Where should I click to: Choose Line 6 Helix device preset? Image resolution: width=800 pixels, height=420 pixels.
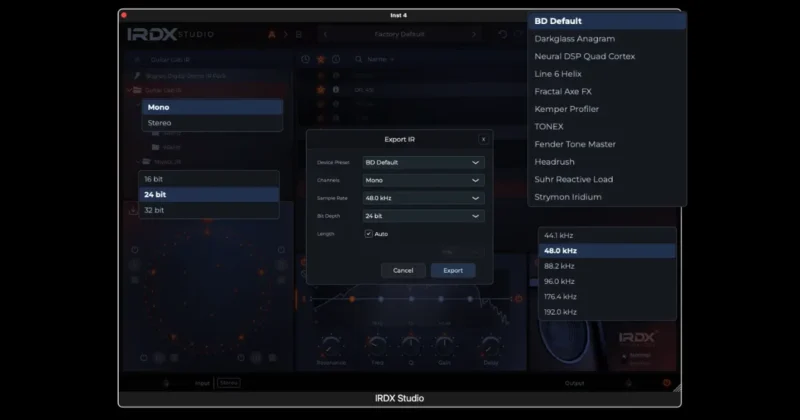click(x=607, y=74)
